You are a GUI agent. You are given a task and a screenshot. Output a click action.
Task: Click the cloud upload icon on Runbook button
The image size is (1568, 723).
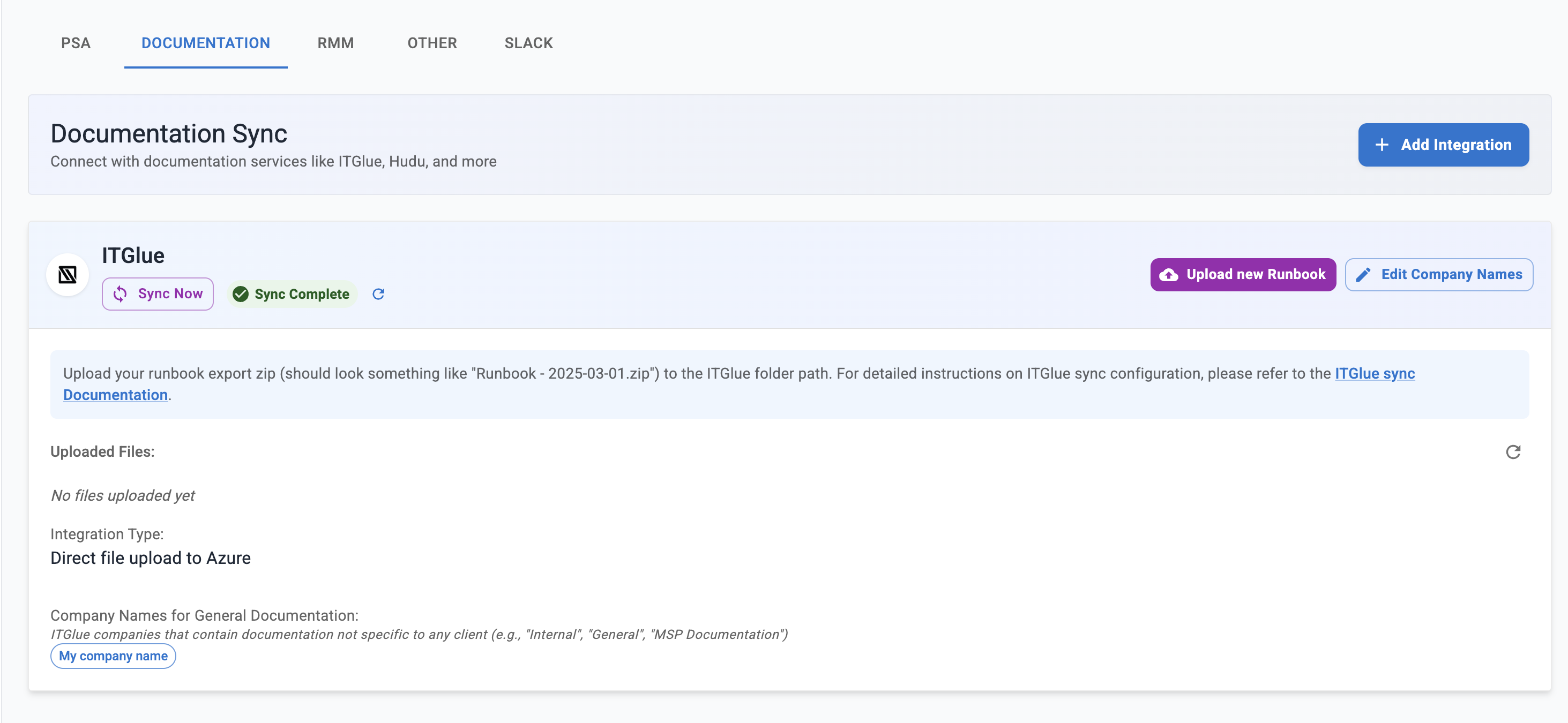pos(1168,275)
